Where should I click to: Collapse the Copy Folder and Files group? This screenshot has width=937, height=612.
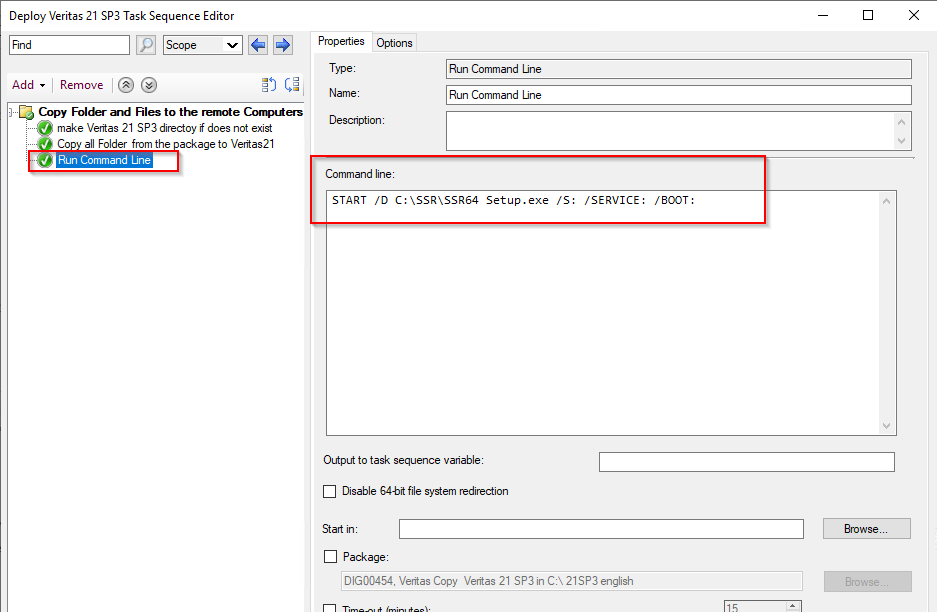click(12, 112)
